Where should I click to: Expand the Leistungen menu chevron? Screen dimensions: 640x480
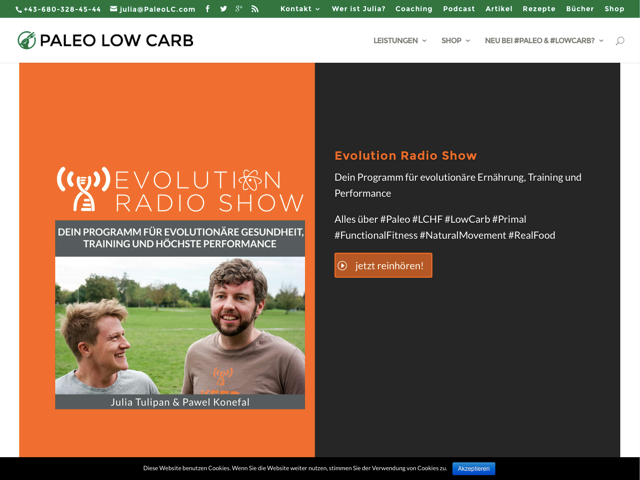coord(424,41)
